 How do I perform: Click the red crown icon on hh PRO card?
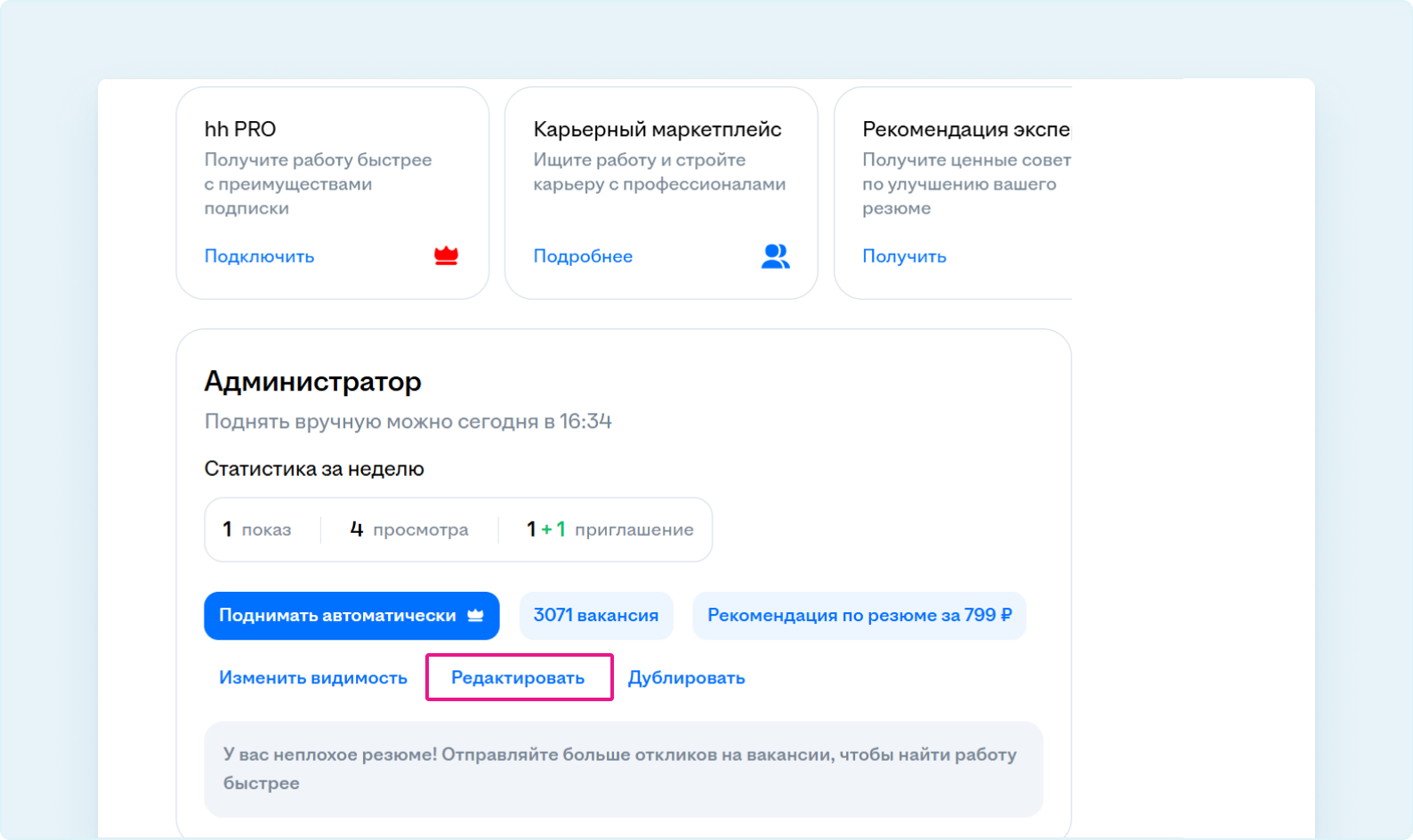pyautogui.click(x=446, y=256)
